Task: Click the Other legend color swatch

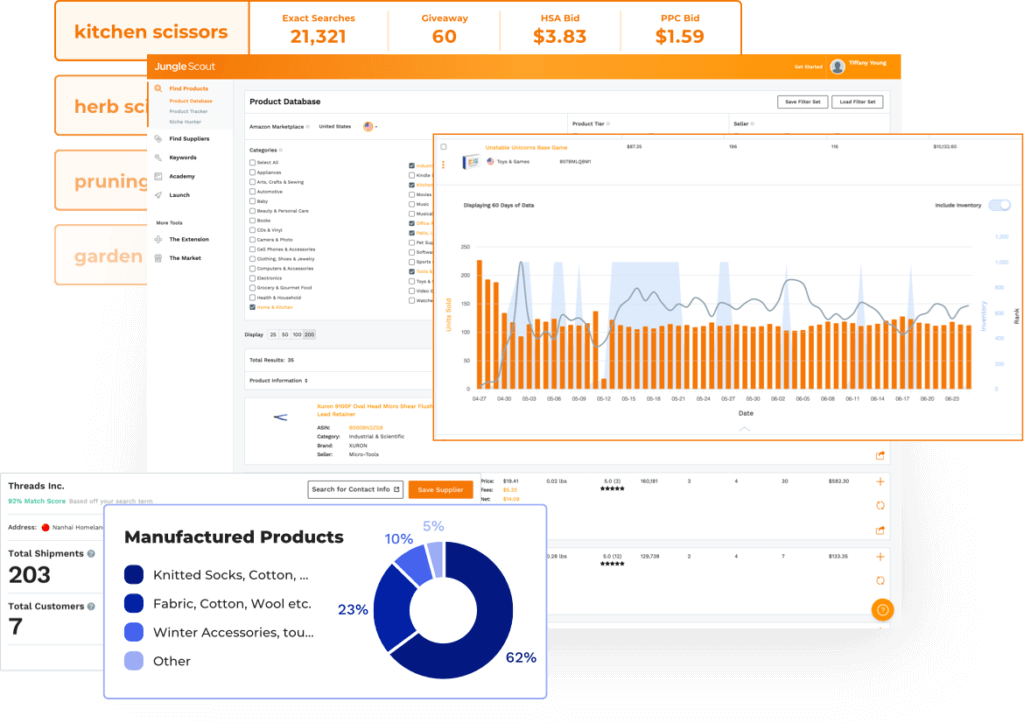Action: pyautogui.click(x=134, y=661)
